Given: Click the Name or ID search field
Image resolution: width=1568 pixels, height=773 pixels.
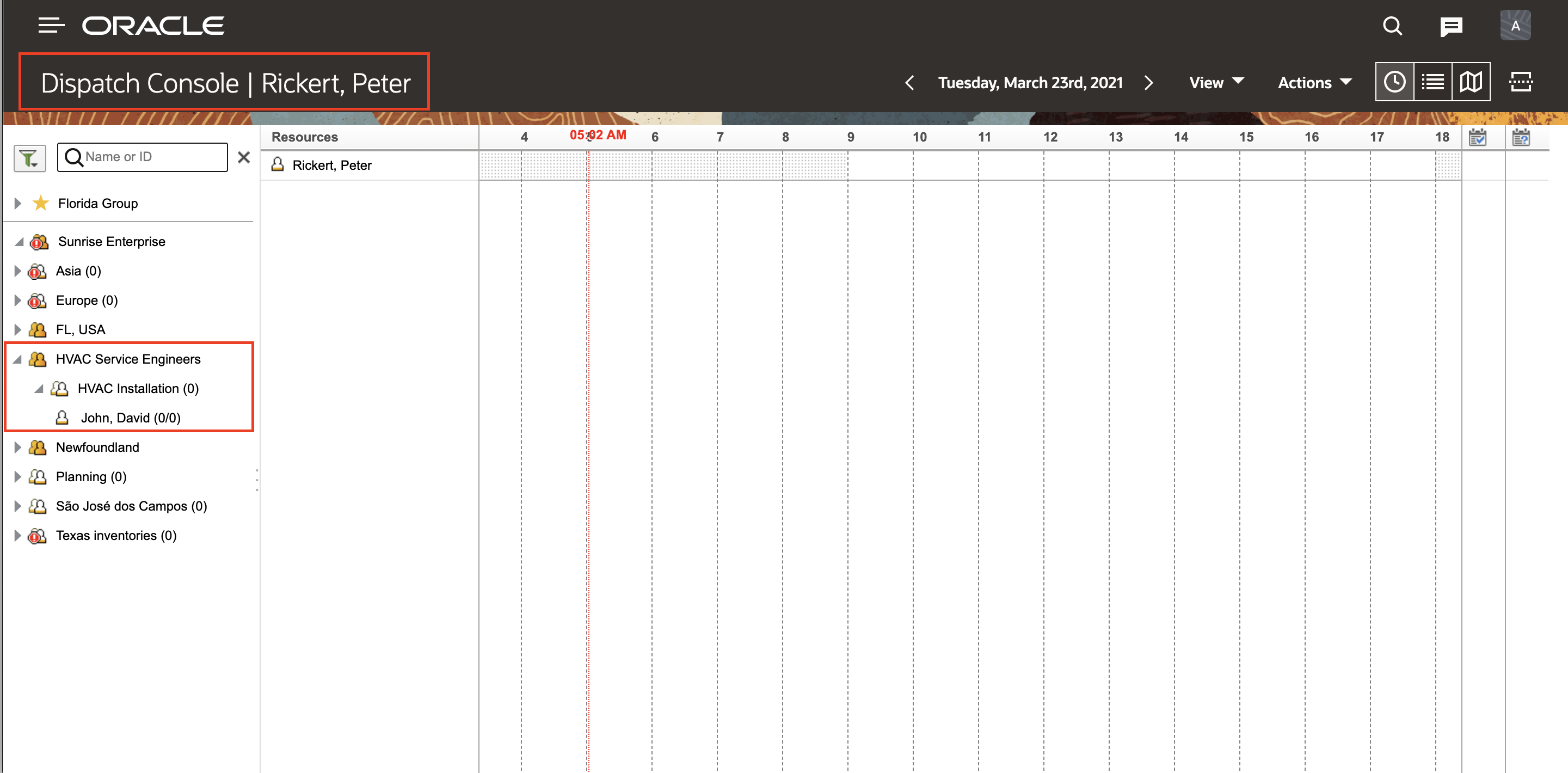Looking at the screenshot, I should pos(152,157).
